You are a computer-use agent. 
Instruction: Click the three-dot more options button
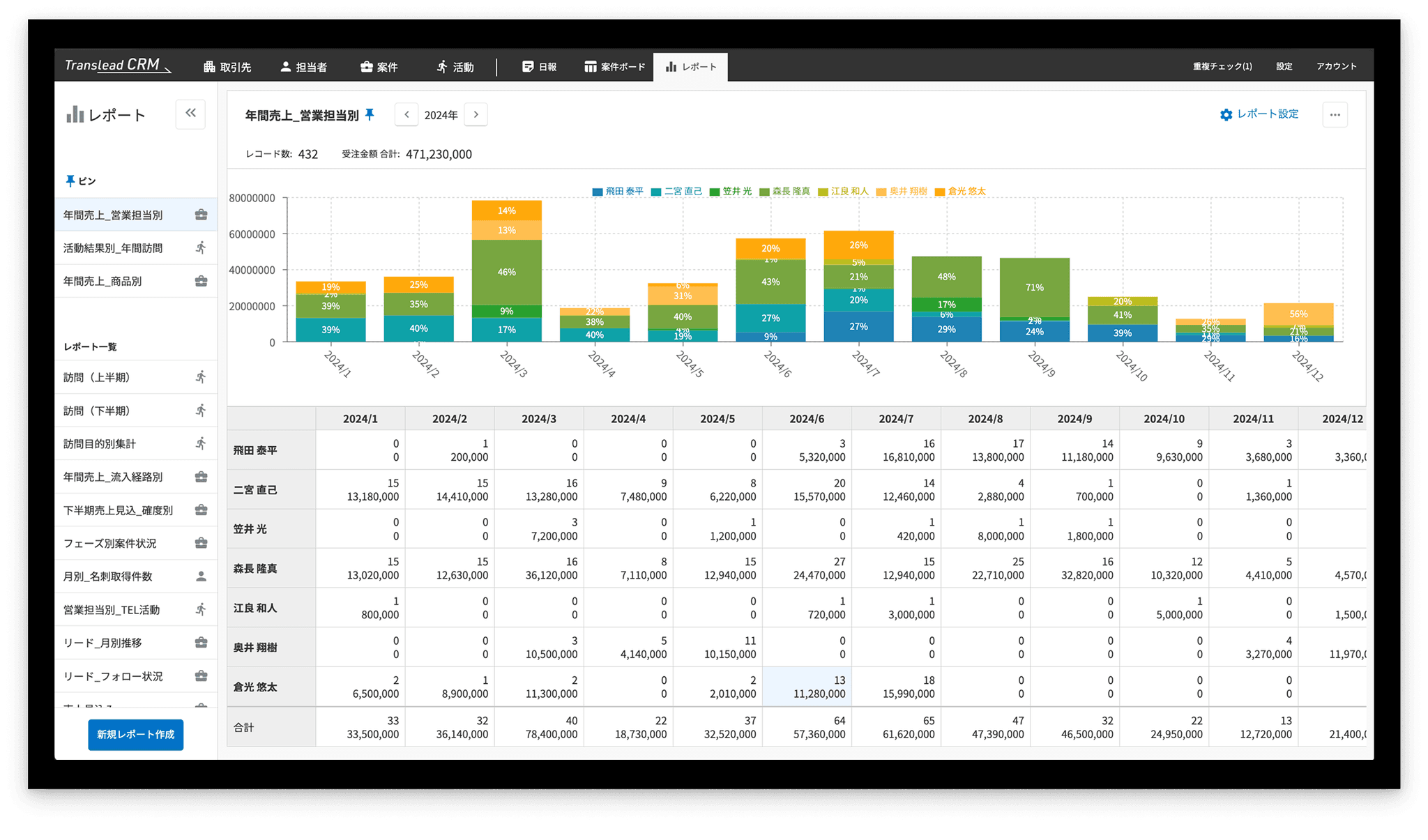coord(1335,114)
